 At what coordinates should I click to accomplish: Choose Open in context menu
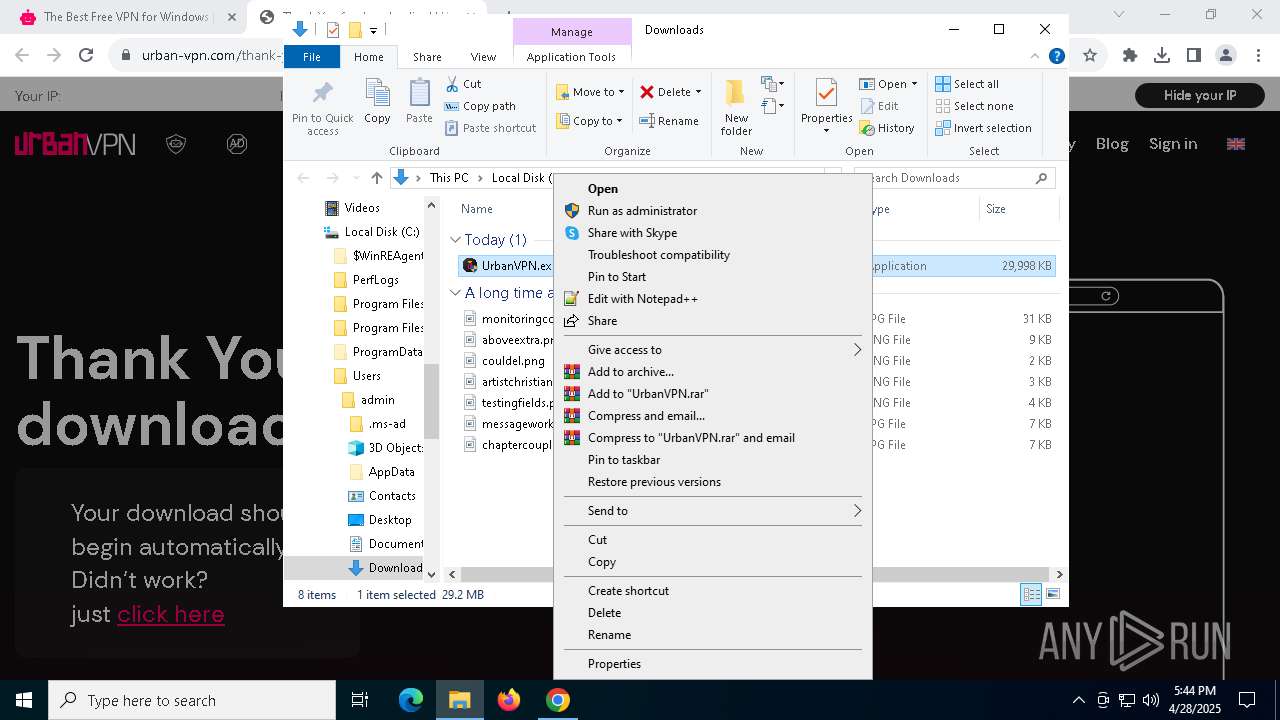pos(712,189)
